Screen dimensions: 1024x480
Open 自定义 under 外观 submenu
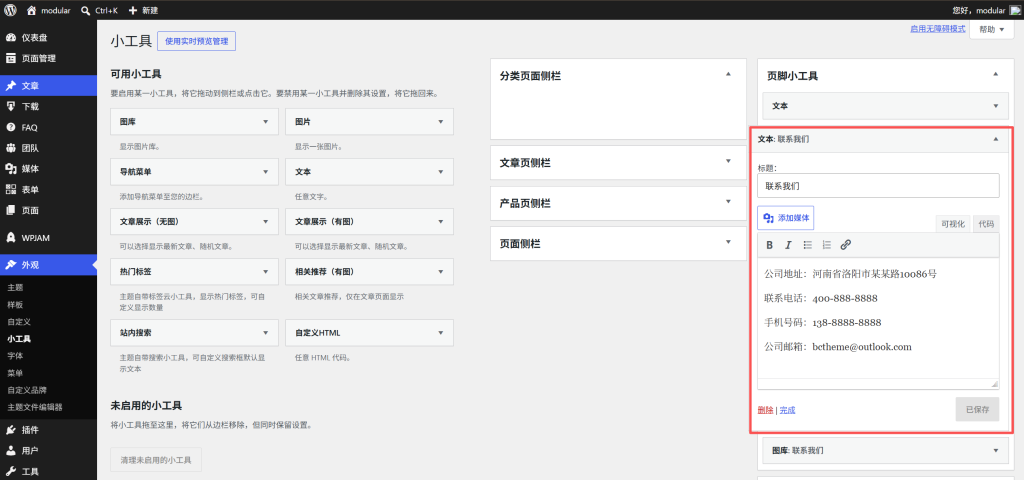coord(20,322)
